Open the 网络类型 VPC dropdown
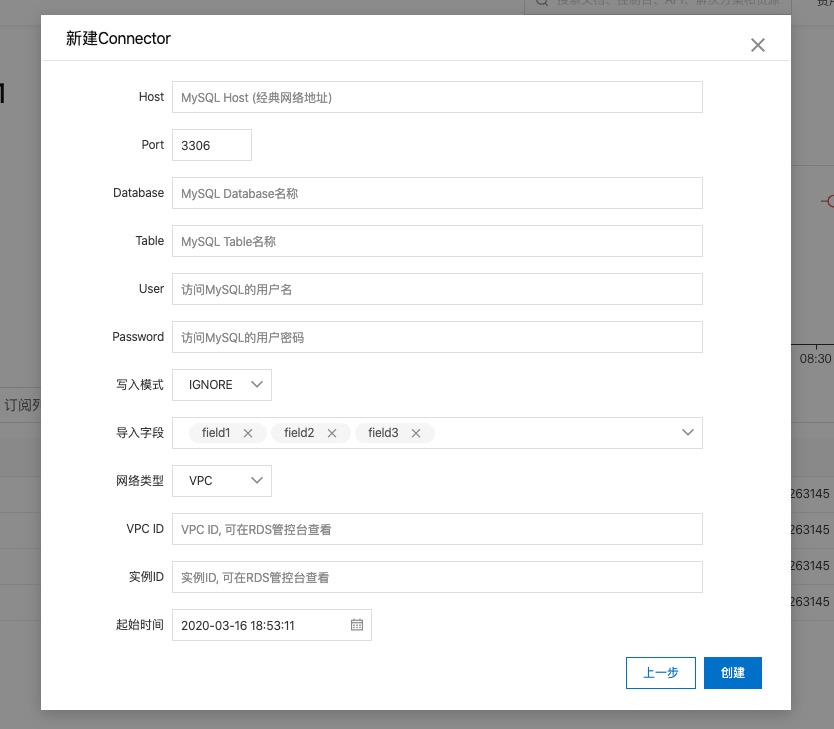834x729 pixels. 222,481
